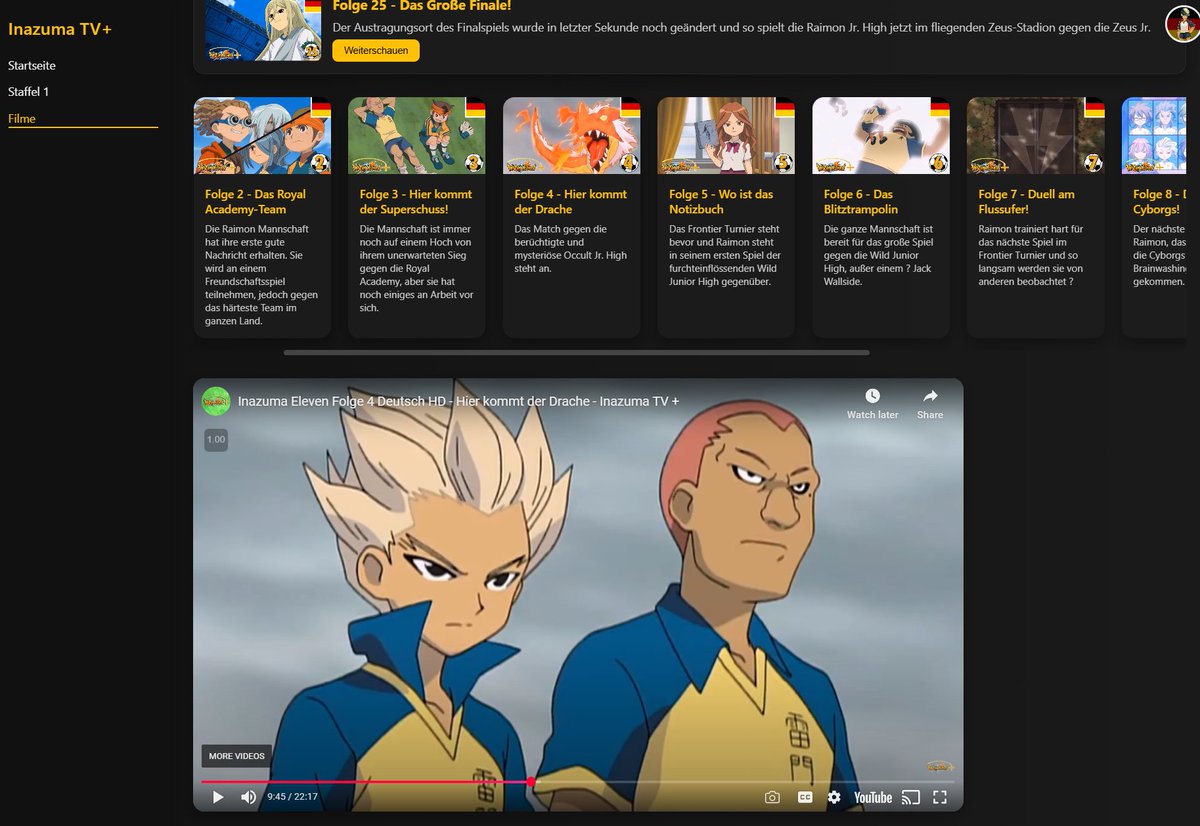
Task: Click the Folge 25 - Das Große Finale! heading
Action: (x=422, y=5)
